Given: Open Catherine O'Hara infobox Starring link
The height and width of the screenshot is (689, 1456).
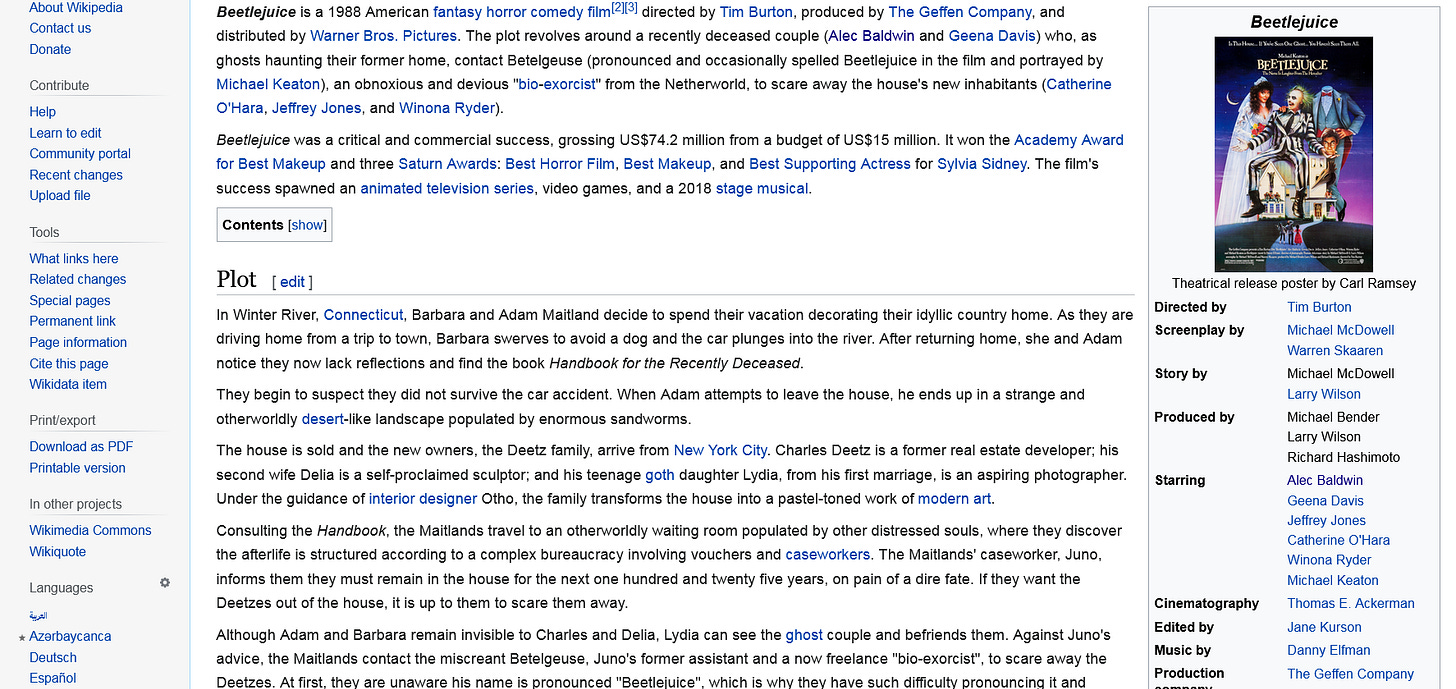Looking at the screenshot, I should [x=1338, y=541].
